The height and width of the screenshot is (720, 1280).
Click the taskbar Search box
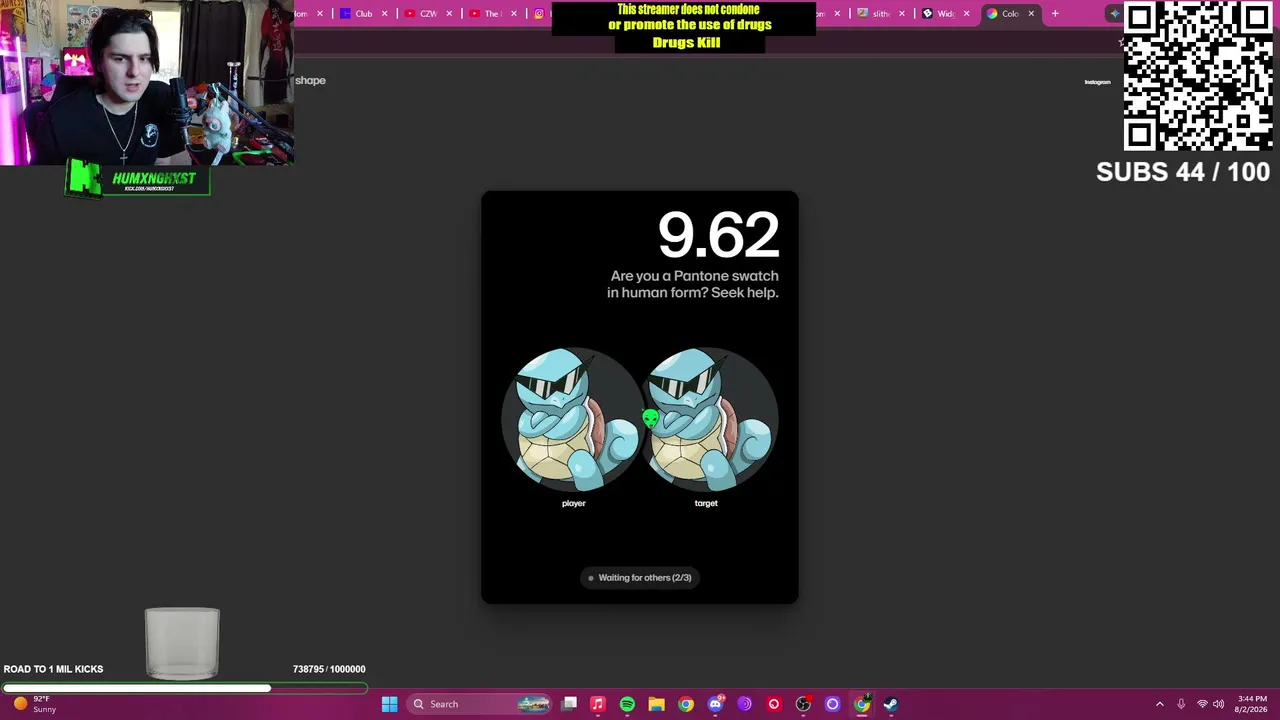coord(481,704)
